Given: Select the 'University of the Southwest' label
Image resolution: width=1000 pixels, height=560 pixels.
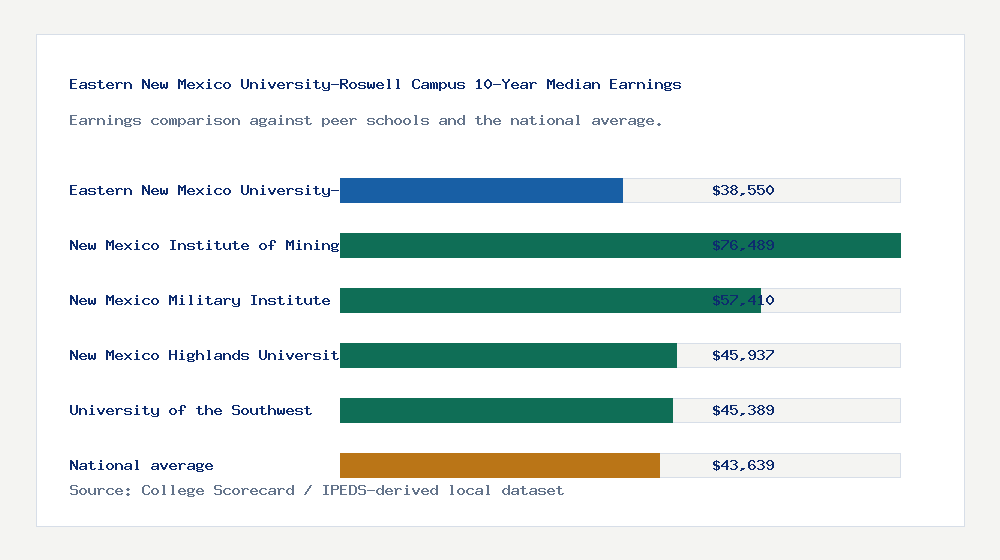Looking at the screenshot, I should (x=191, y=410).
